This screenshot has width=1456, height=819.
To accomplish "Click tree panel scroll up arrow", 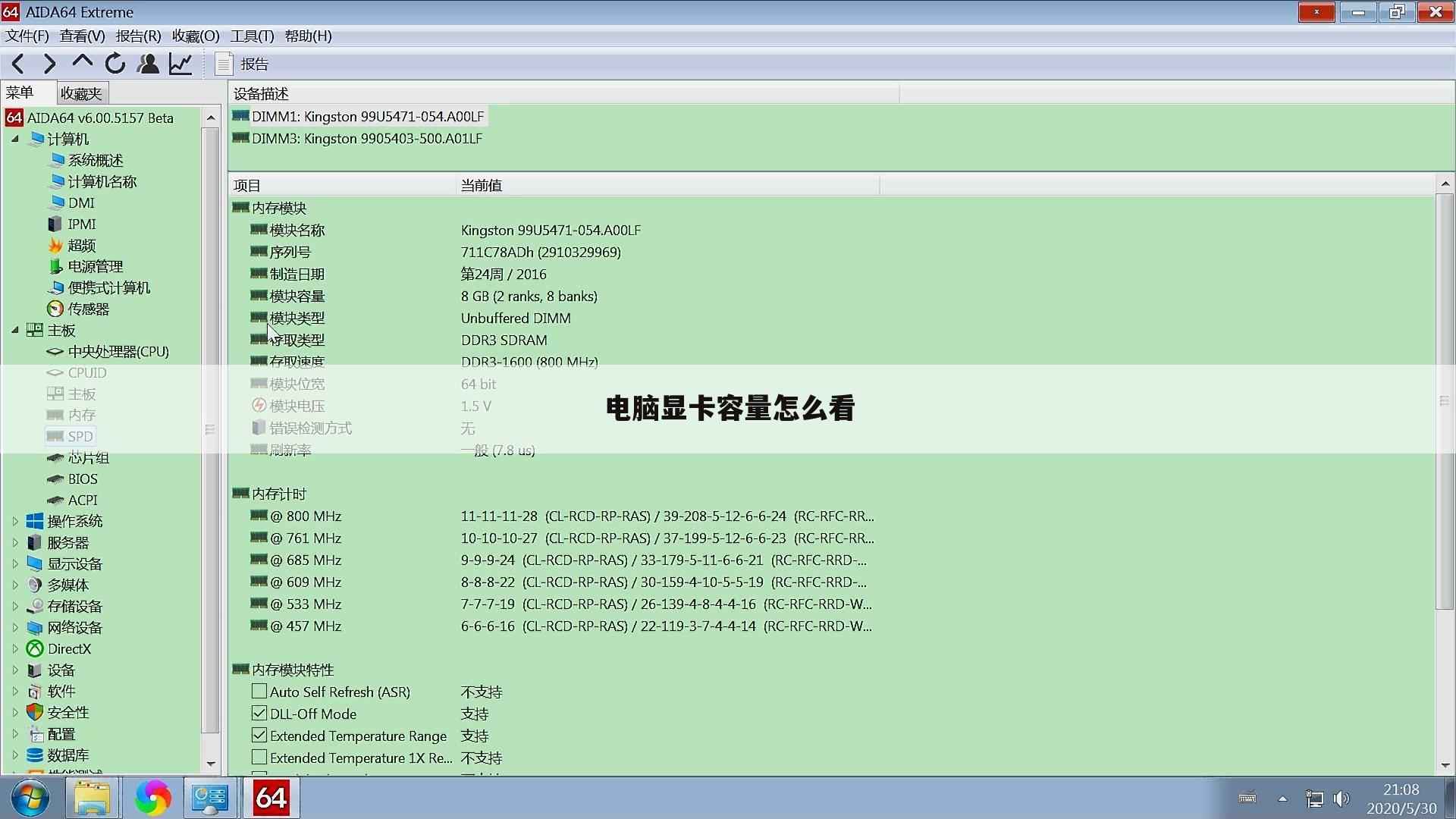I will click(210, 118).
